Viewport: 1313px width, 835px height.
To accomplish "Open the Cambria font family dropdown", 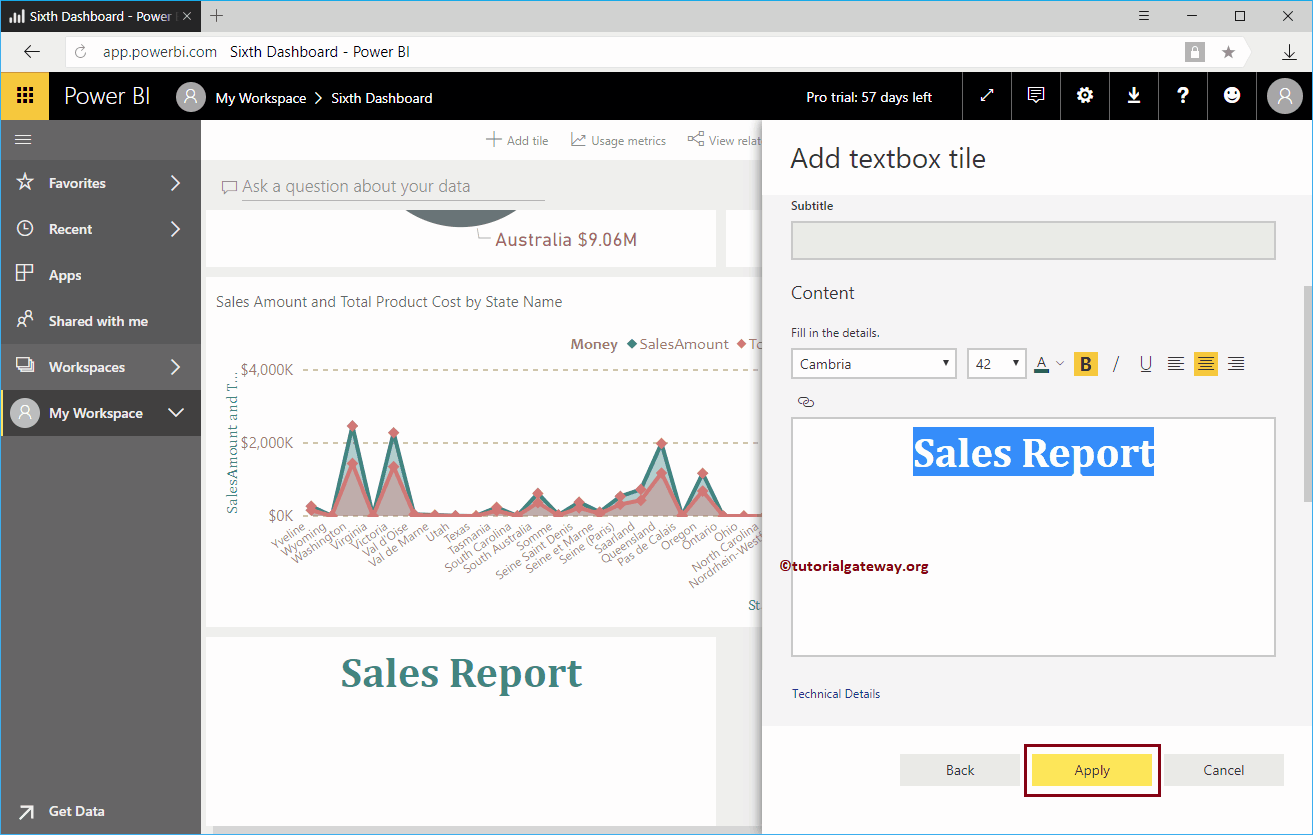I will 873,364.
